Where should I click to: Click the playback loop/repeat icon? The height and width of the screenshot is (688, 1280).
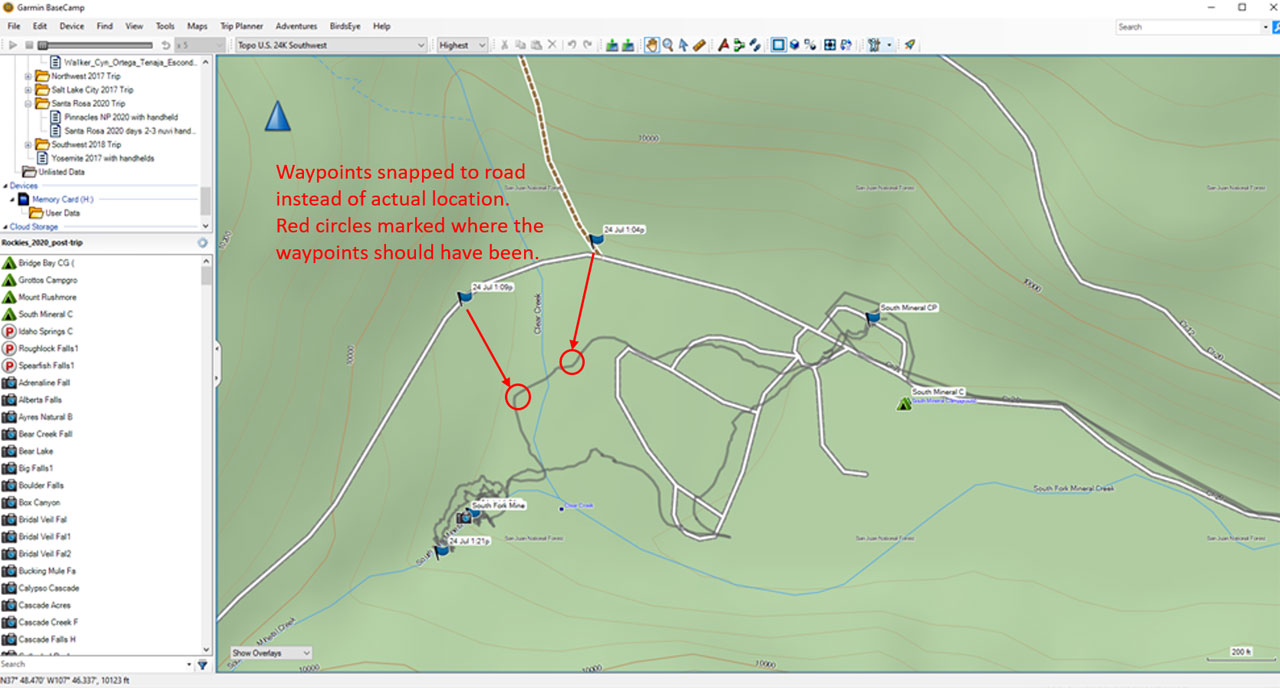coord(164,45)
